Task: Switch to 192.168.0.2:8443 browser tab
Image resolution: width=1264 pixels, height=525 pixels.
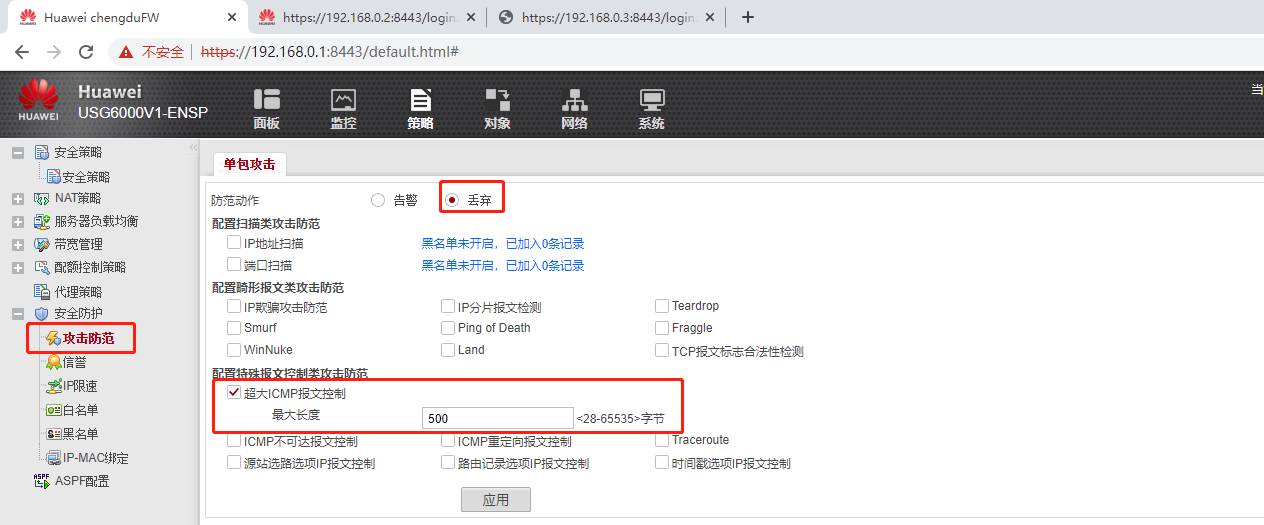Action: click(365, 17)
